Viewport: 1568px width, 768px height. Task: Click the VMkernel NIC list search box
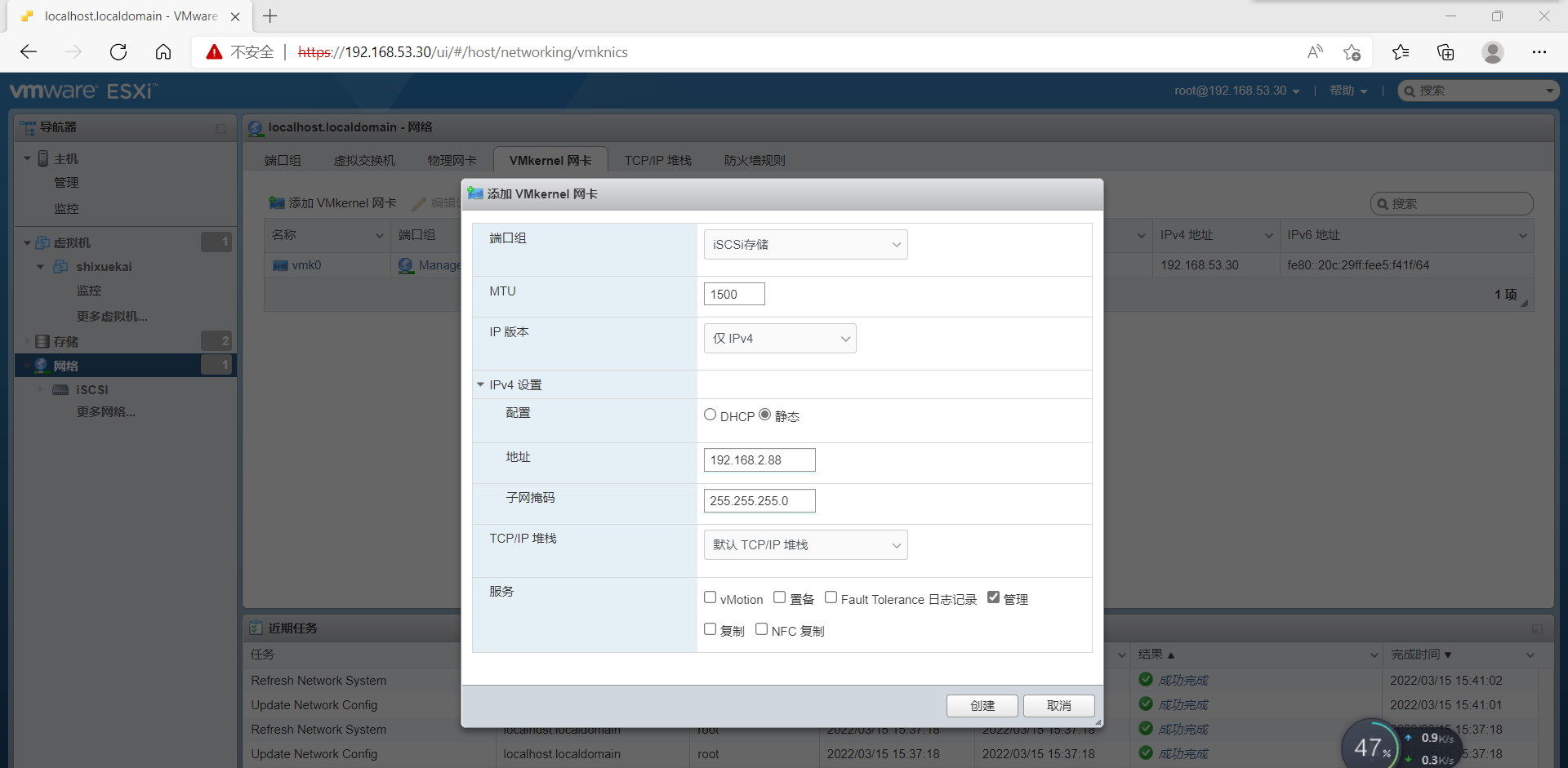pyautogui.click(x=1451, y=203)
